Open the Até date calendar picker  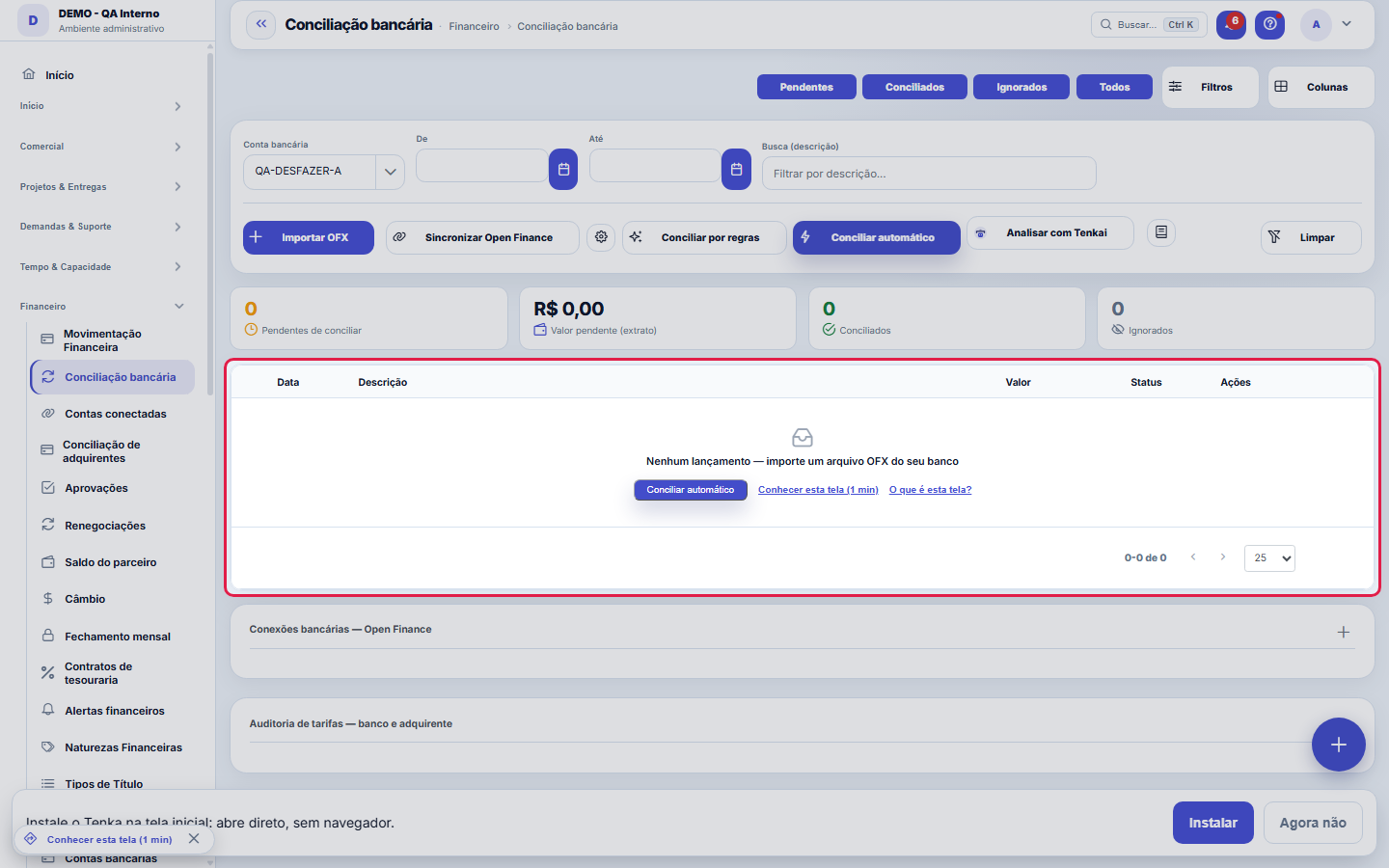(x=736, y=170)
